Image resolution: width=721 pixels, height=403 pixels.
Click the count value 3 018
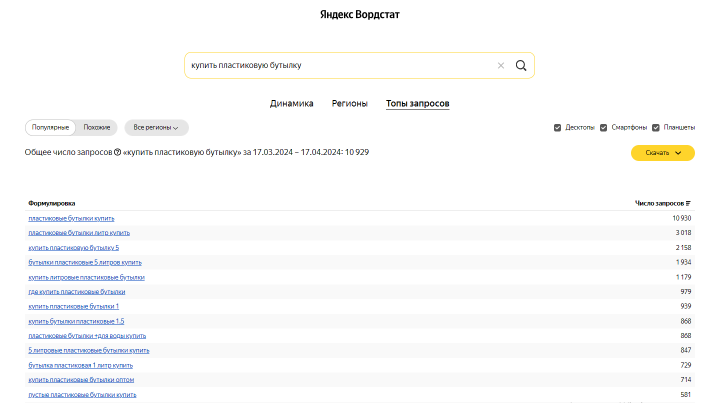pos(683,233)
